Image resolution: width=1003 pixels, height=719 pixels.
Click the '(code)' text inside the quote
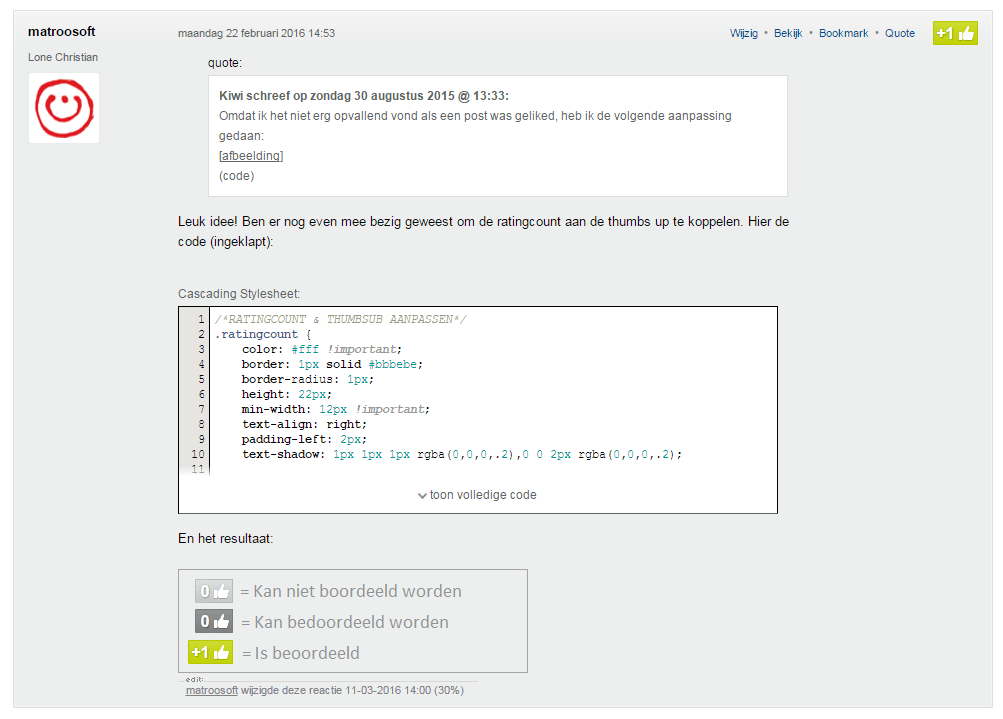click(237, 176)
